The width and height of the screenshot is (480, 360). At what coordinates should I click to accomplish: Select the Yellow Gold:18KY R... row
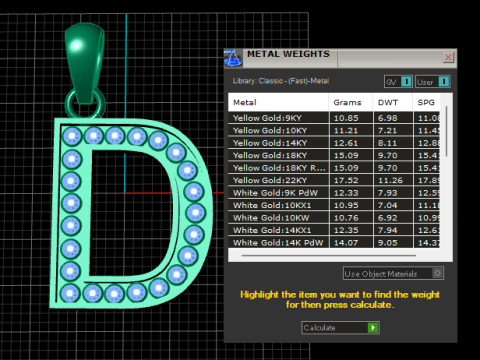coord(334,168)
